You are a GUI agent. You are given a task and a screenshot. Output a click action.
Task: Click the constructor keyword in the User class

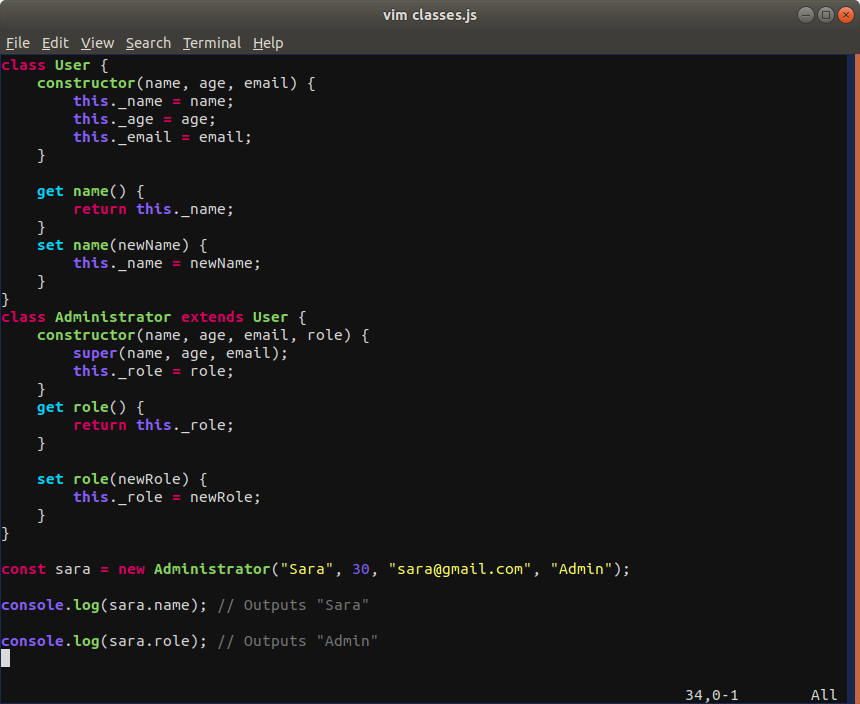click(85, 83)
